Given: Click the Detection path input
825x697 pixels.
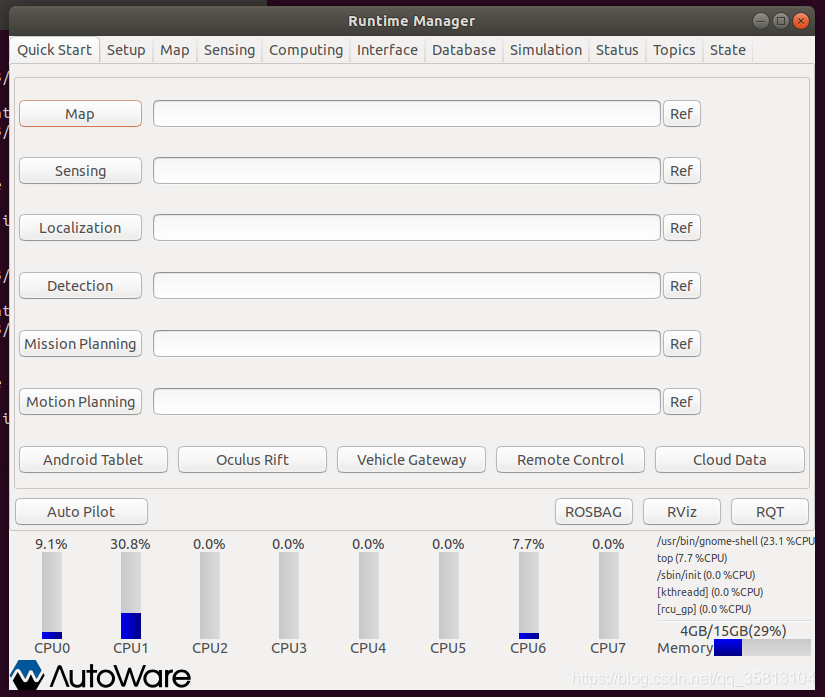Looking at the screenshot, I should [x=407, y=286].
